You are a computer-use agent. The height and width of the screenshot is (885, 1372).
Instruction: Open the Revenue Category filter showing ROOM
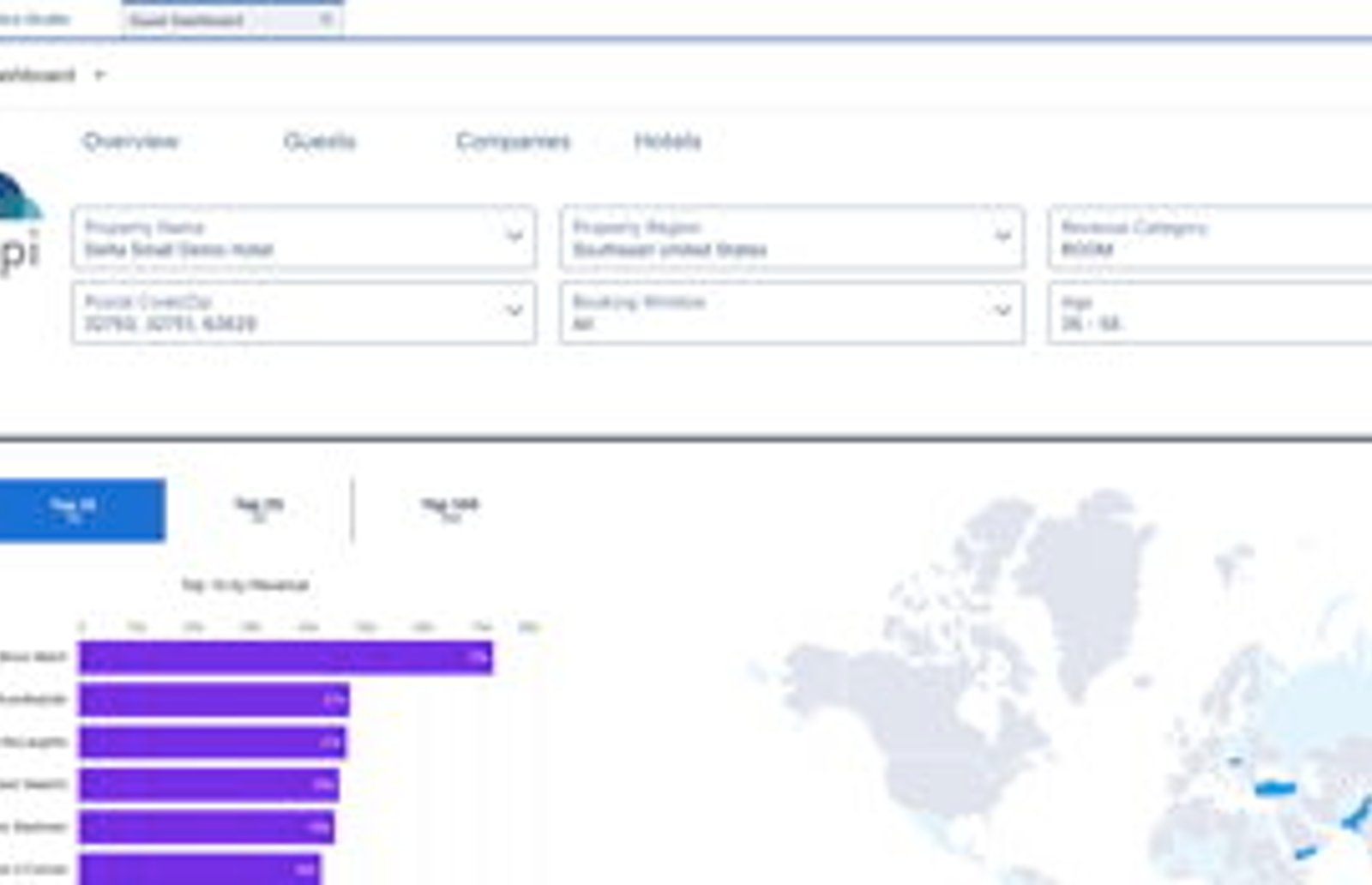[x=1210, y=238]
